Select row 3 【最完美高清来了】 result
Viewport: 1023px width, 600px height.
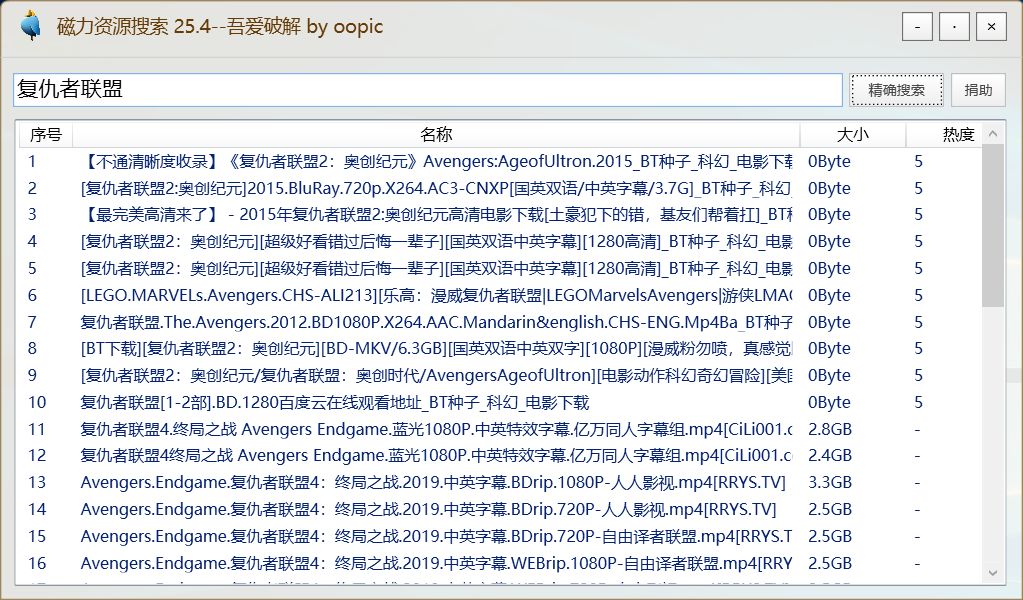436,214
